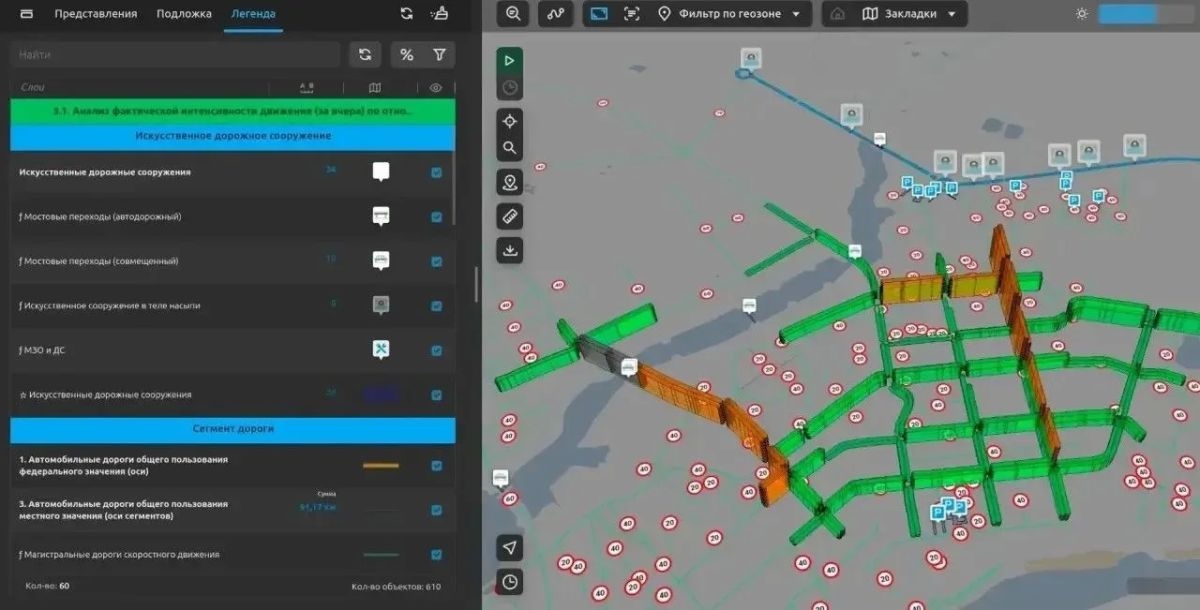The height and width of the screenshot is (610, 1200).
Task: Uncheck federal roads 'федерального значения (оси)' checkbox
Action: (x=436, y=465)
